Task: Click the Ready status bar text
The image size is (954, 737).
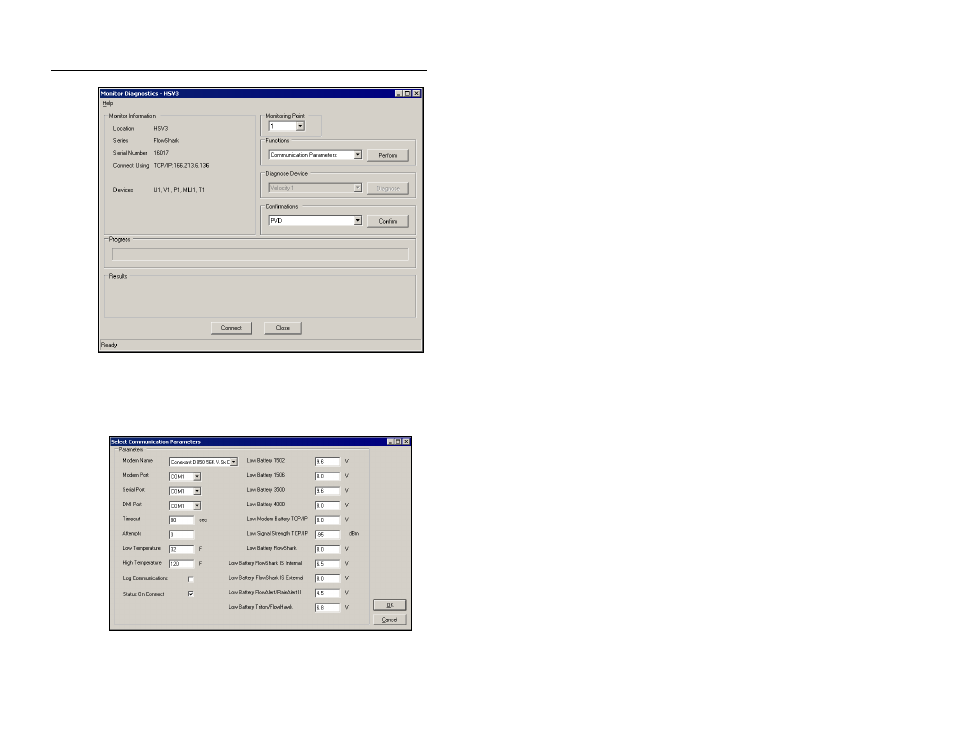Action: [x=109, y=345]
